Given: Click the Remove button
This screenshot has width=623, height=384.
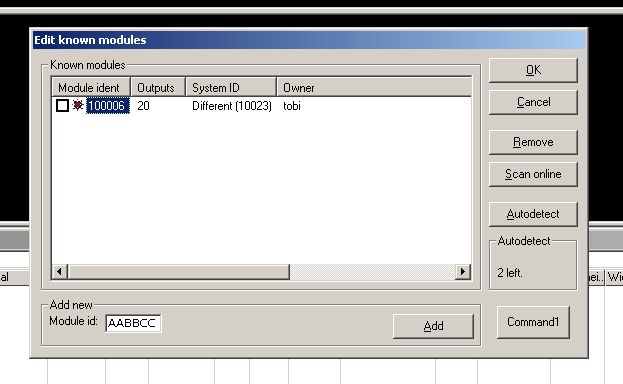Looking at the screenshot, I should pos(533,142).
